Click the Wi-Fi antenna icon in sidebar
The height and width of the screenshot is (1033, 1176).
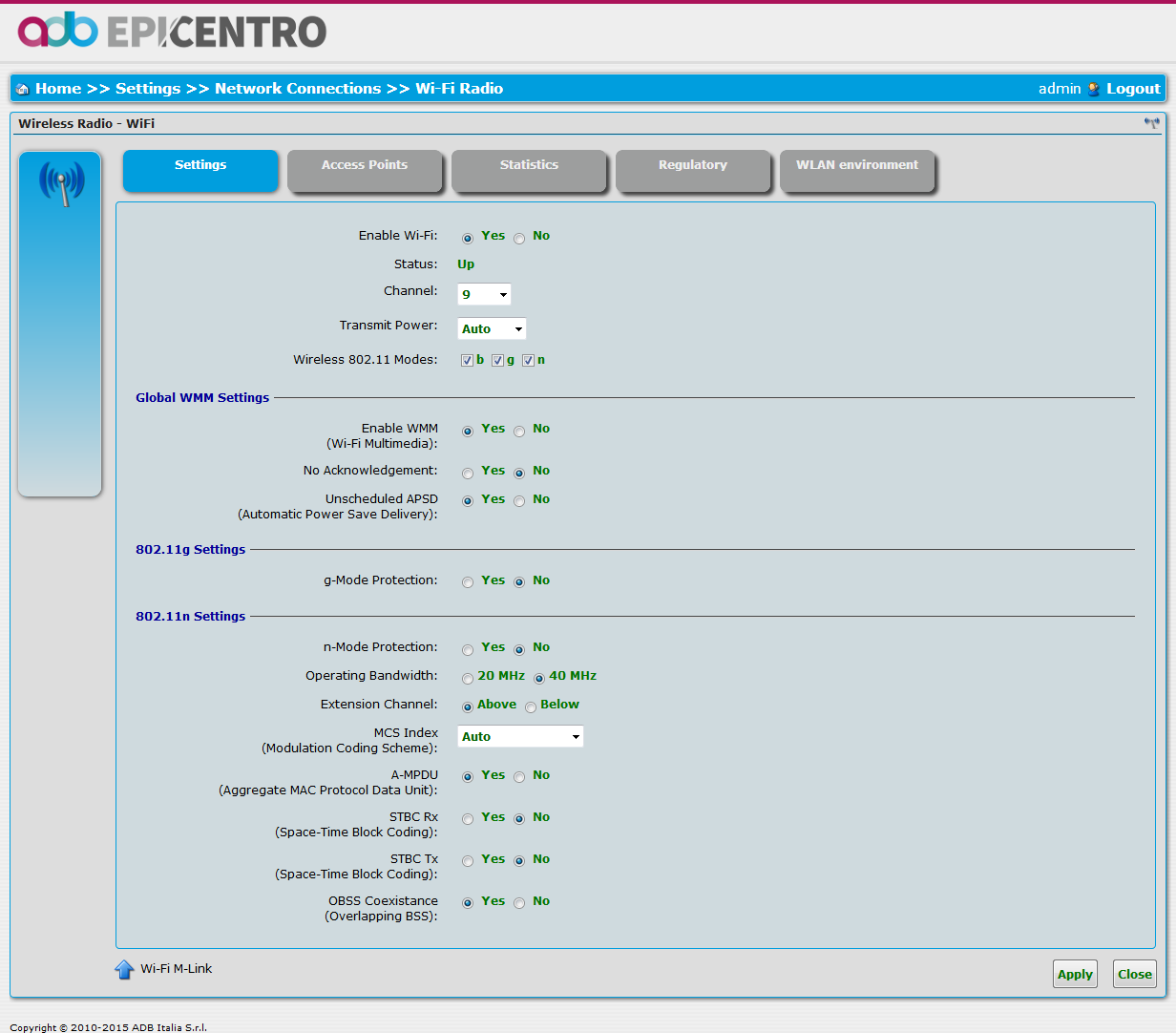click(x=61, y=183)
